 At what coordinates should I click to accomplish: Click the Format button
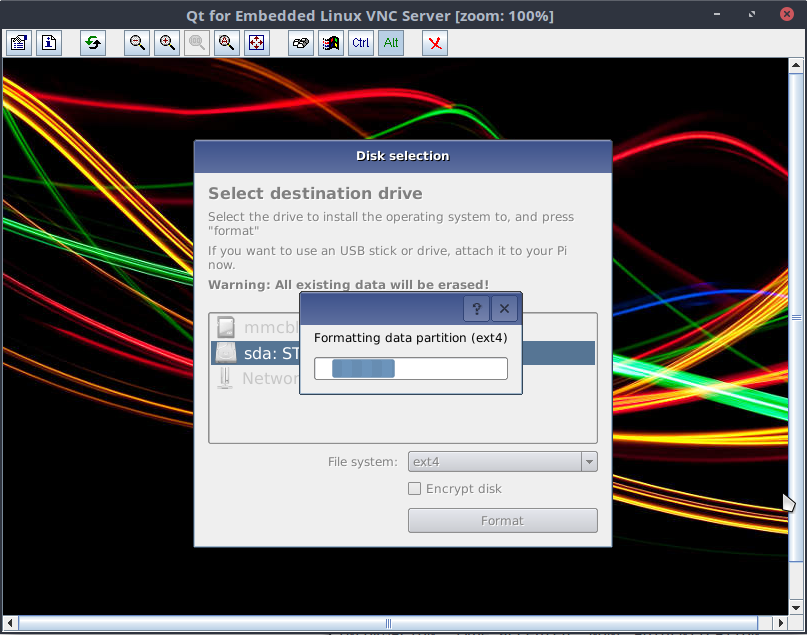[x=502, y=520]
